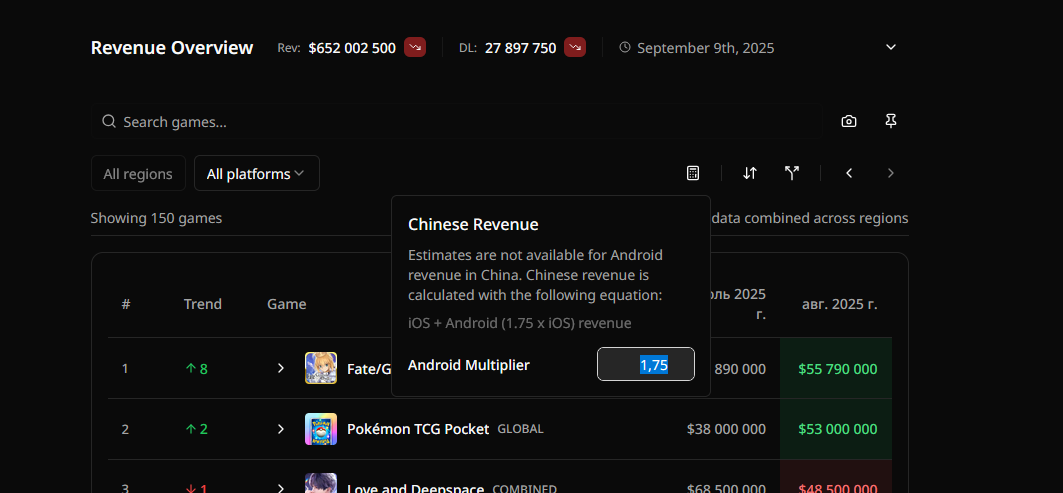Expand the Love and Deepspace row chevron

(x=281, y=488)
